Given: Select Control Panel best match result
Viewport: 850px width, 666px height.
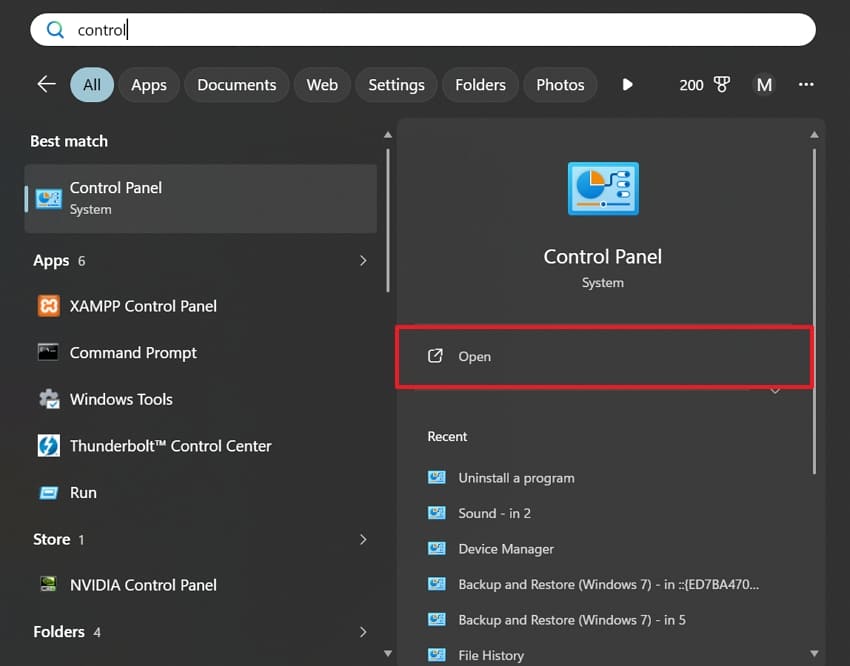Looking at the screenshot, I should pos(201,198).
